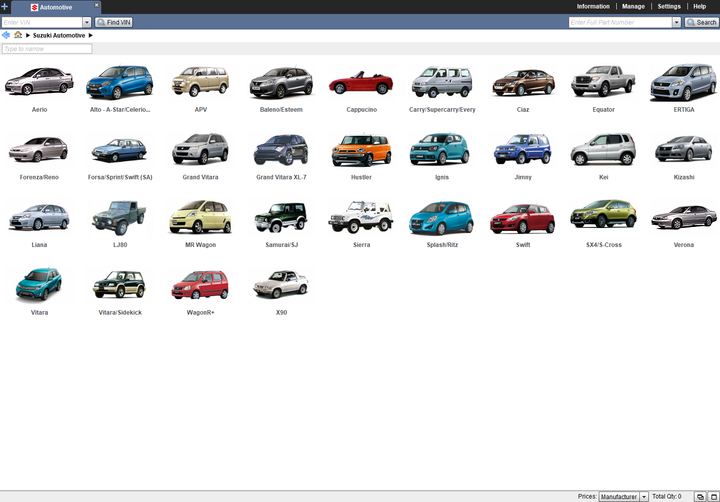Screen dimensions: 720x502
Task: Click the Find VIN button
Action: click(113, 22)
